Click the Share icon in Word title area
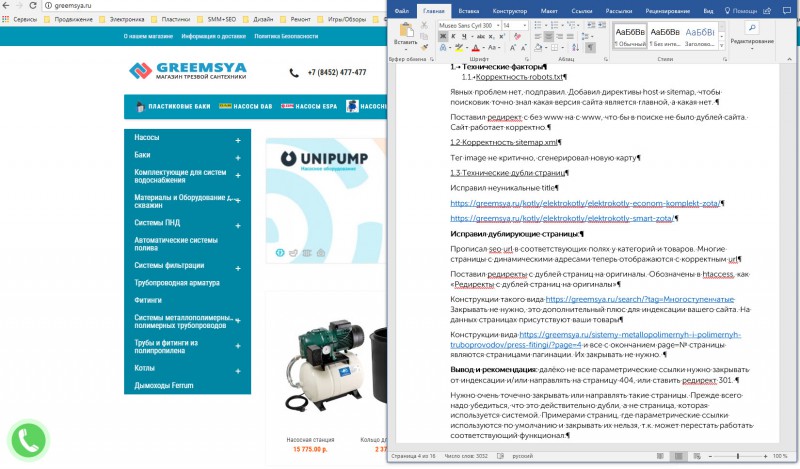This screenshot has width=800, height=469. [x=767, y=10]
